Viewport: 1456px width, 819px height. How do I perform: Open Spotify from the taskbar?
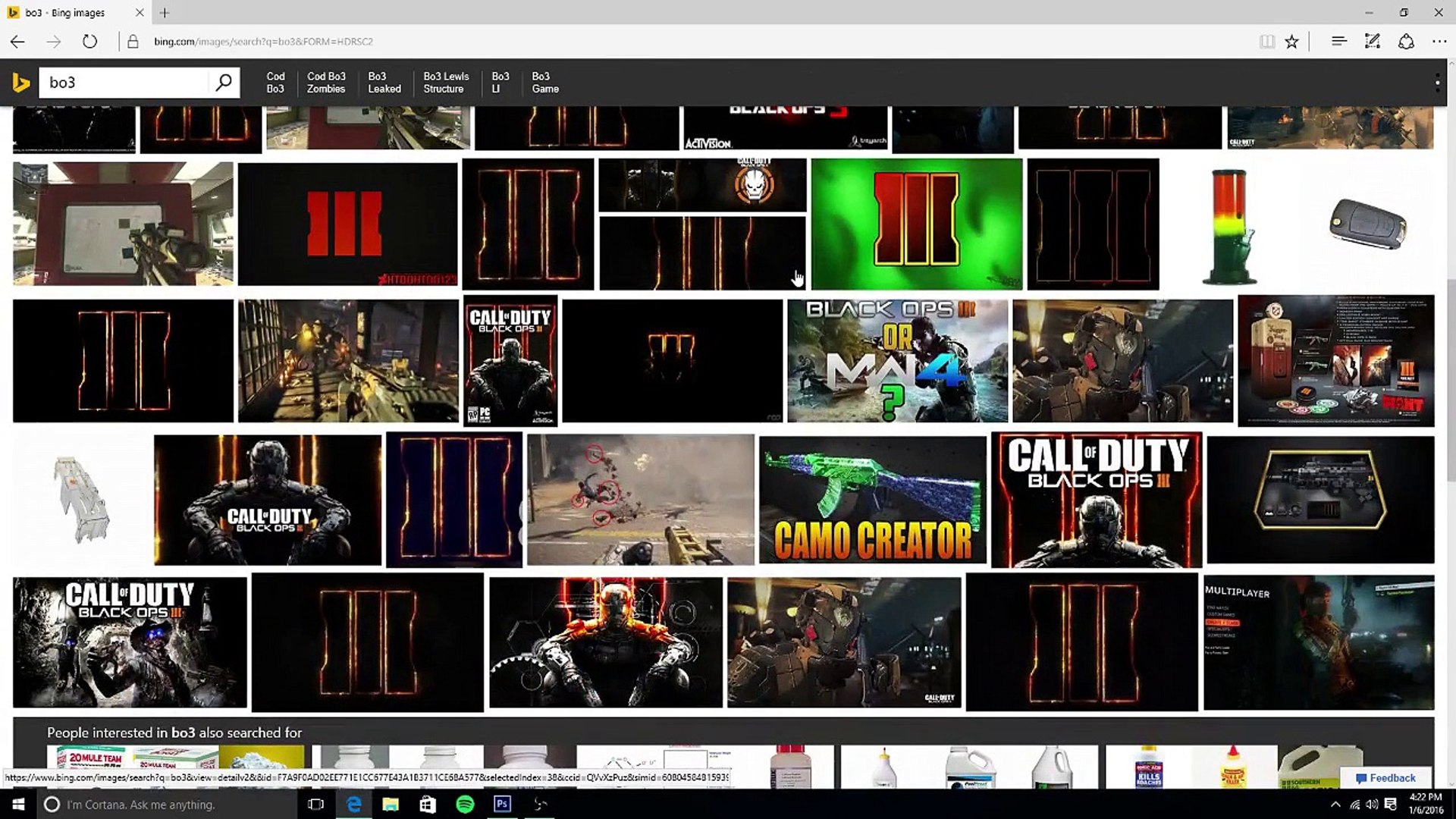tap(465, 804)
